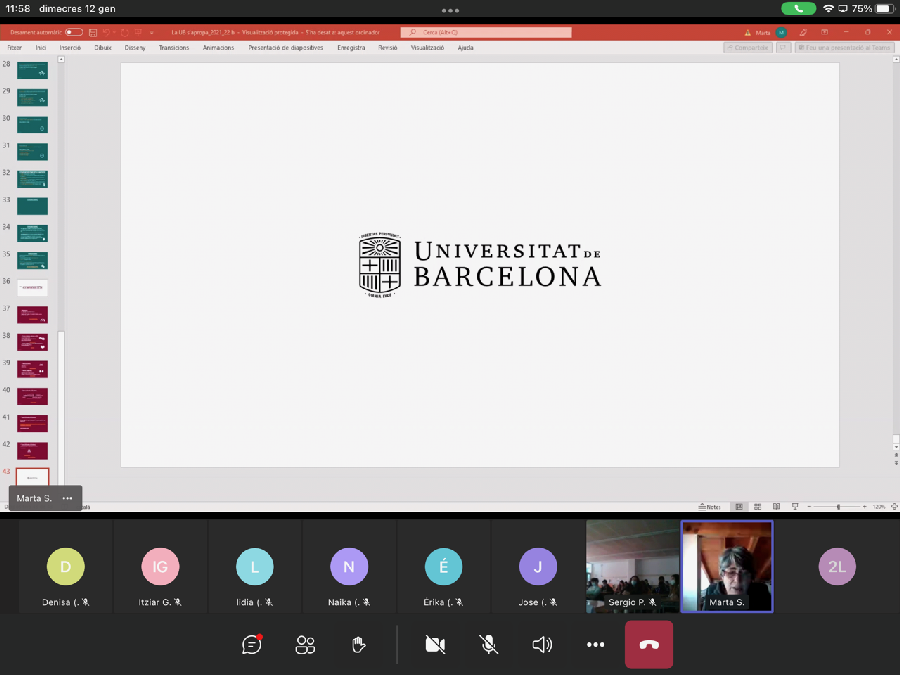
Task: Show the participants list
Action: [x=305, y=645]
